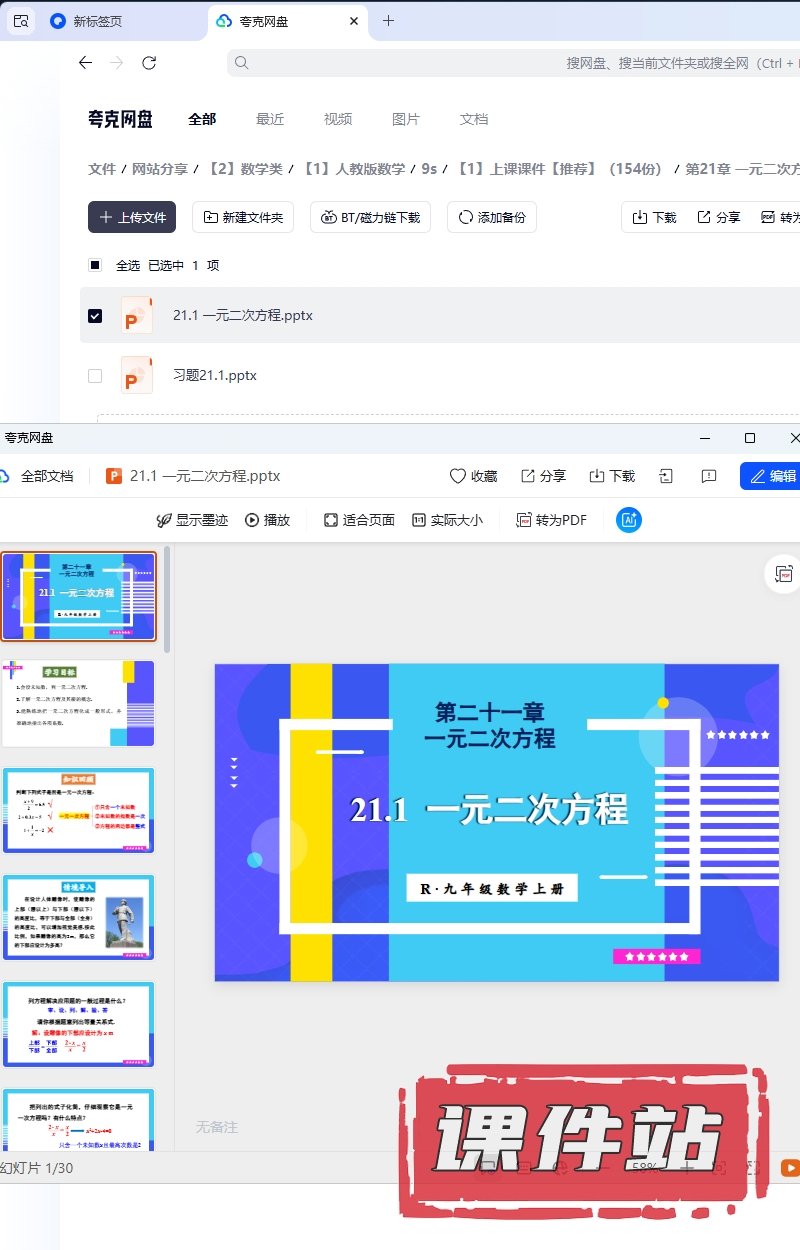Toggle the 全选 select-all checkbox
Viewport: 800px width, 1250px height.
click(x=95, y=265)
